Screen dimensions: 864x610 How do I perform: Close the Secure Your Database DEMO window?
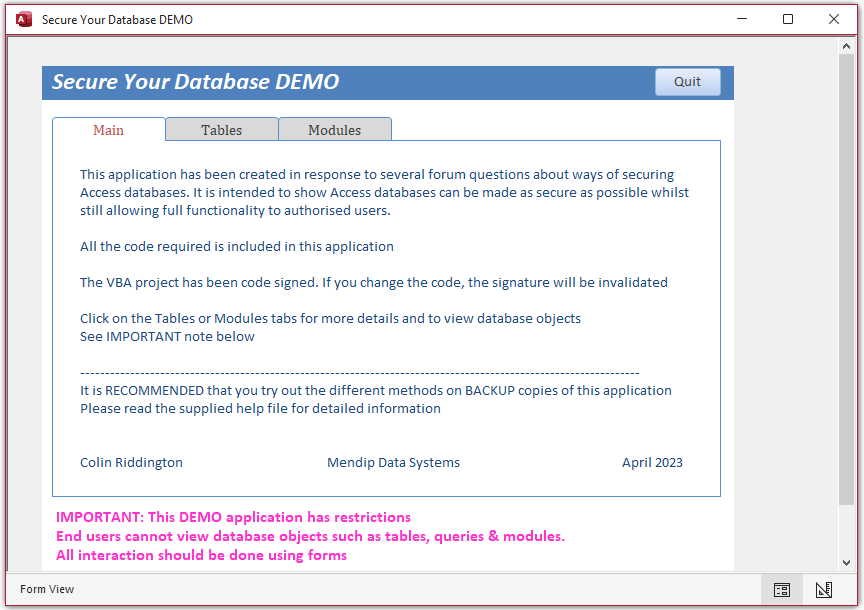(x=834, y=19)
